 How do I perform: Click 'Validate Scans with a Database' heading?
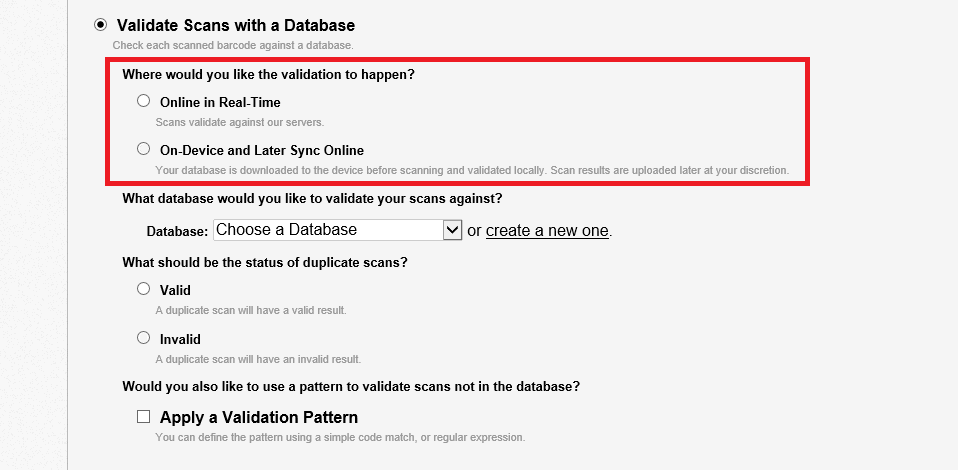(236, 26)
